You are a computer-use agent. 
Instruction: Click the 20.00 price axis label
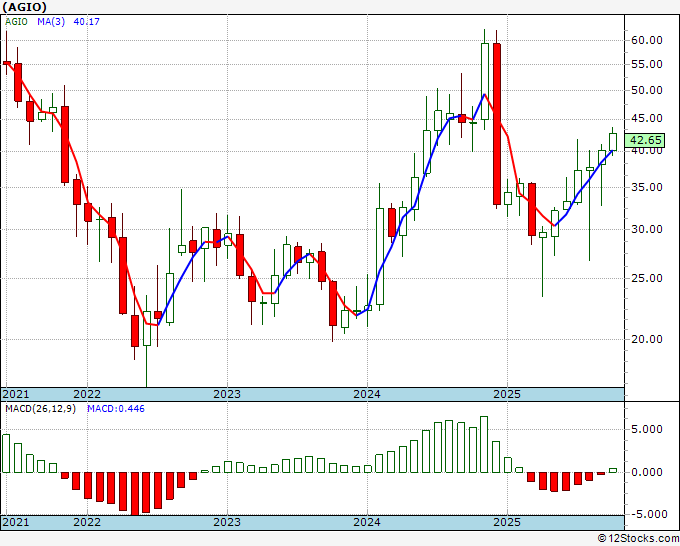[x=647, y=339]
